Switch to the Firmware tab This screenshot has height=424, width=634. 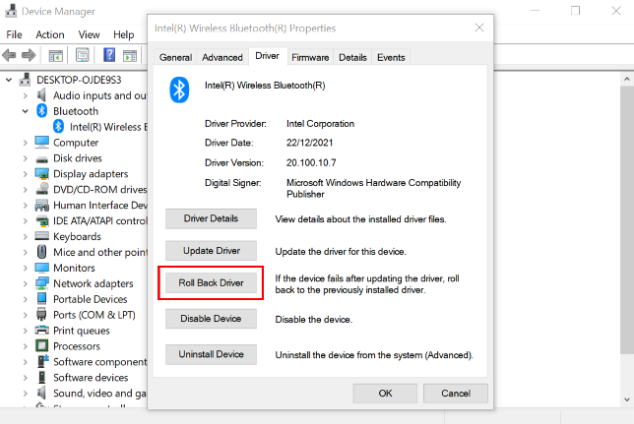point(310,57)
